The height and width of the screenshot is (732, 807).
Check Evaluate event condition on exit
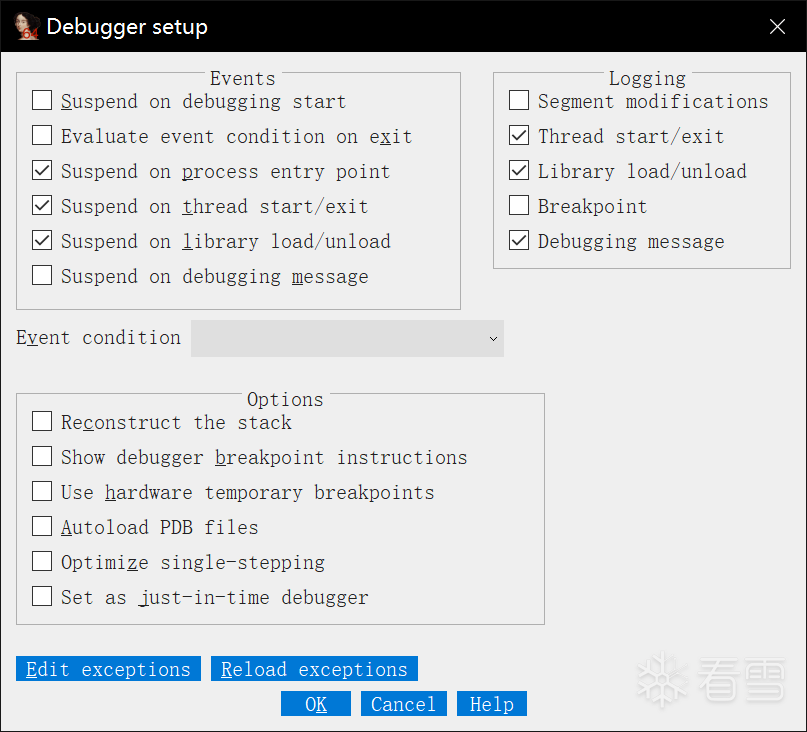click(x=42, y=135)
